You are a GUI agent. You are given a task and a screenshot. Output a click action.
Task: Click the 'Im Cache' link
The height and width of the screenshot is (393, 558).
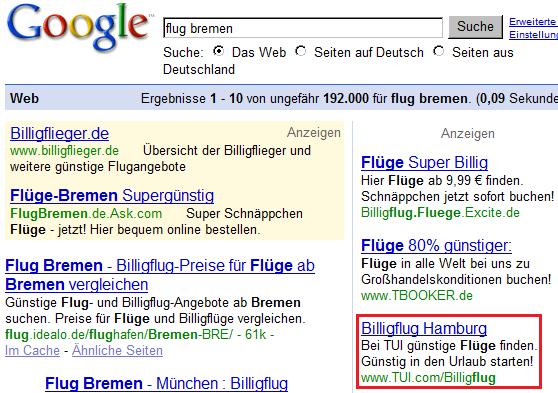pos(32,351)
